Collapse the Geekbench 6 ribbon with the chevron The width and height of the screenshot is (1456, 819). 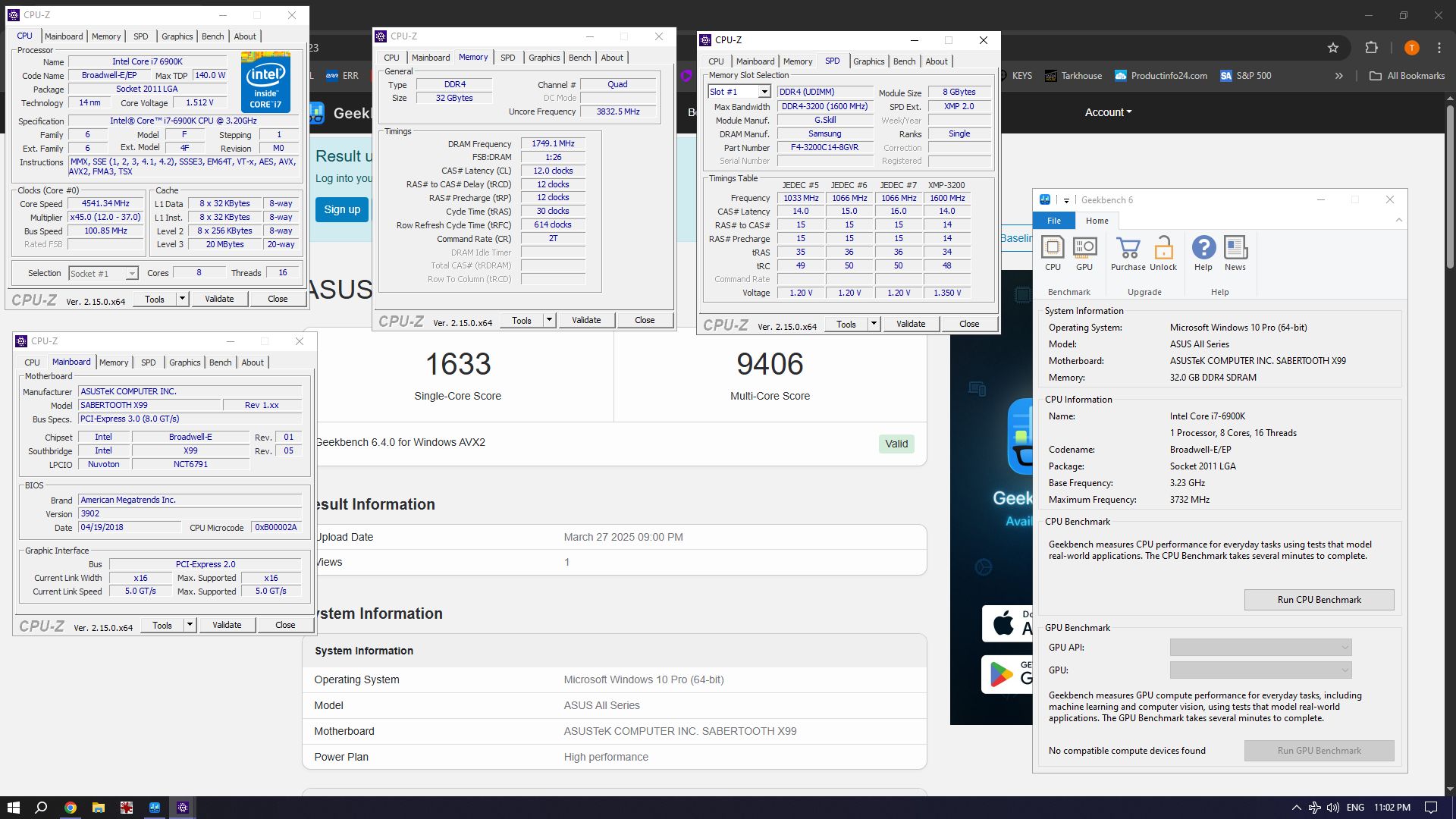pyautogui.click(x=1399, y=221)
